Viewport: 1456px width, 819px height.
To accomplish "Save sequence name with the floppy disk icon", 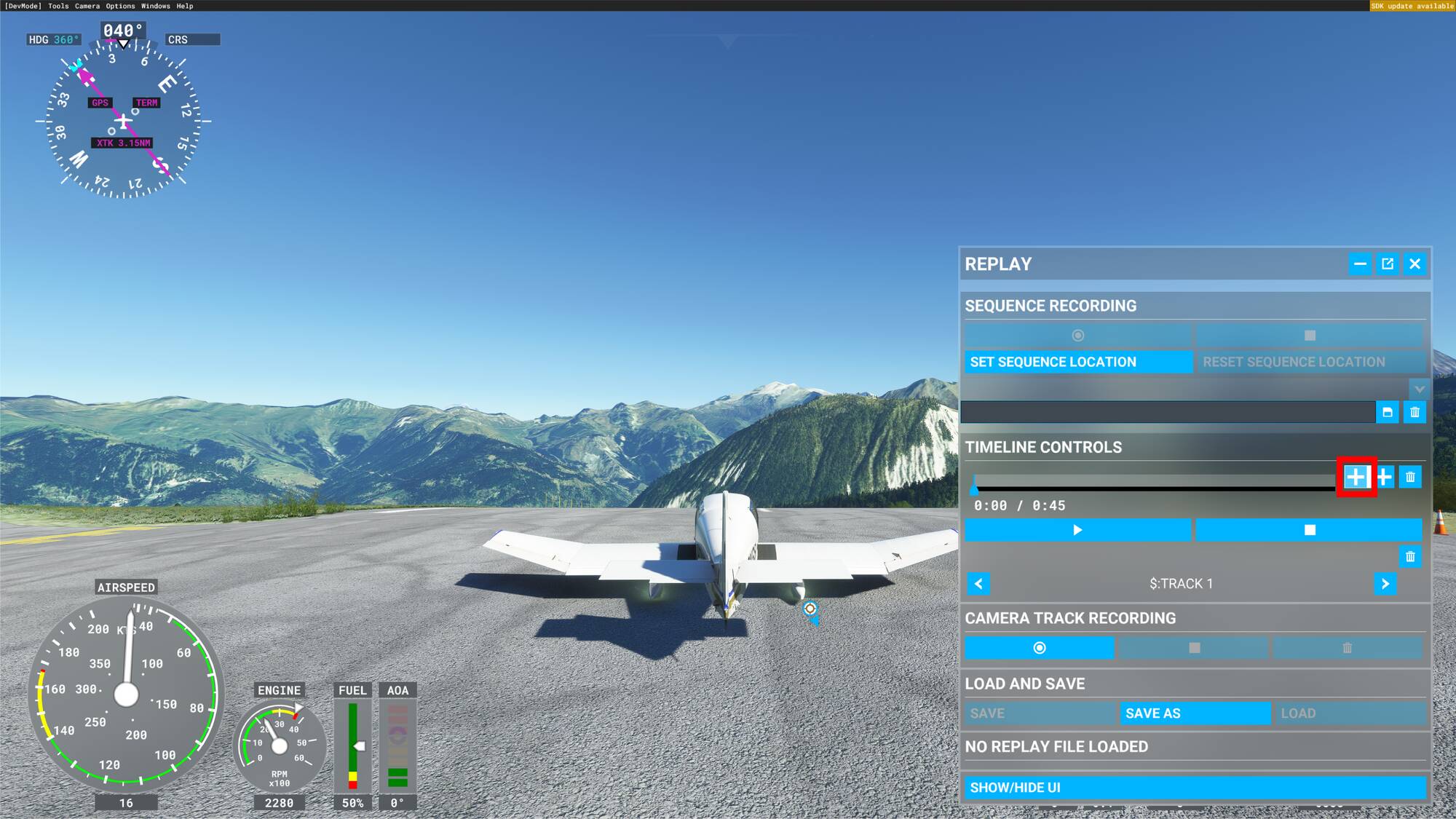I will tap(1387, 412).
